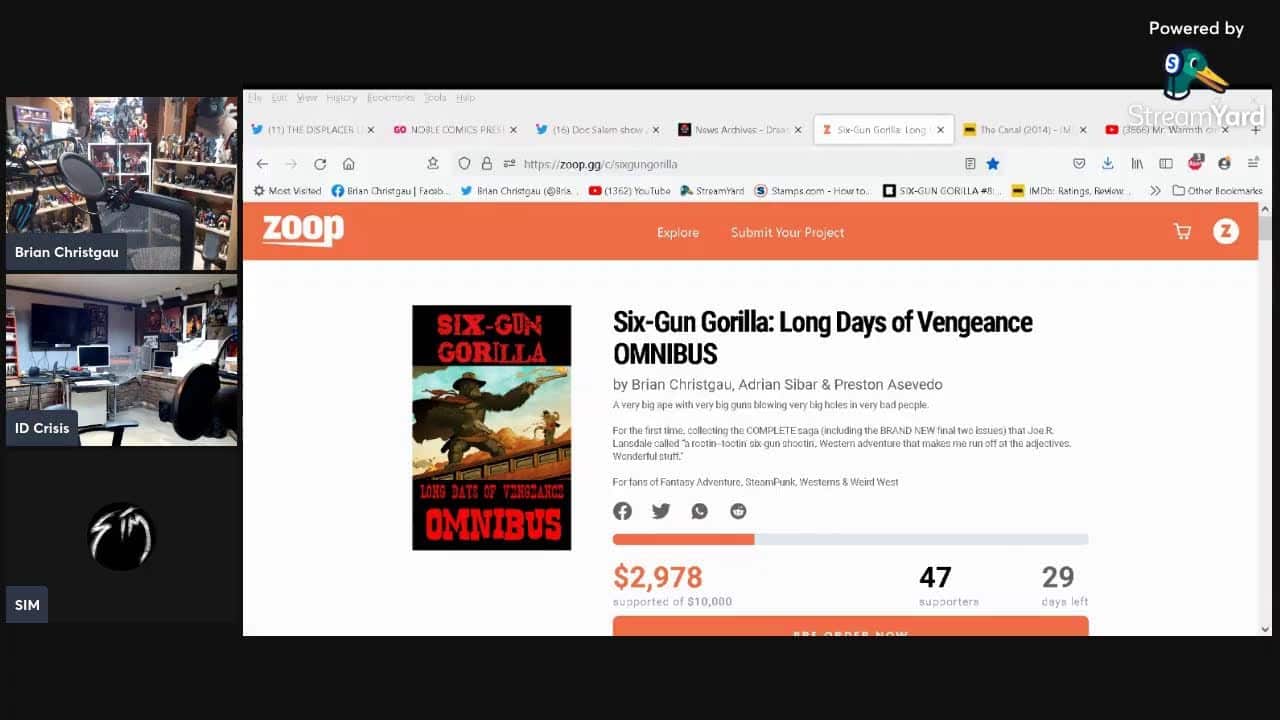Share campaign via the WhatsApp icon

699,511
